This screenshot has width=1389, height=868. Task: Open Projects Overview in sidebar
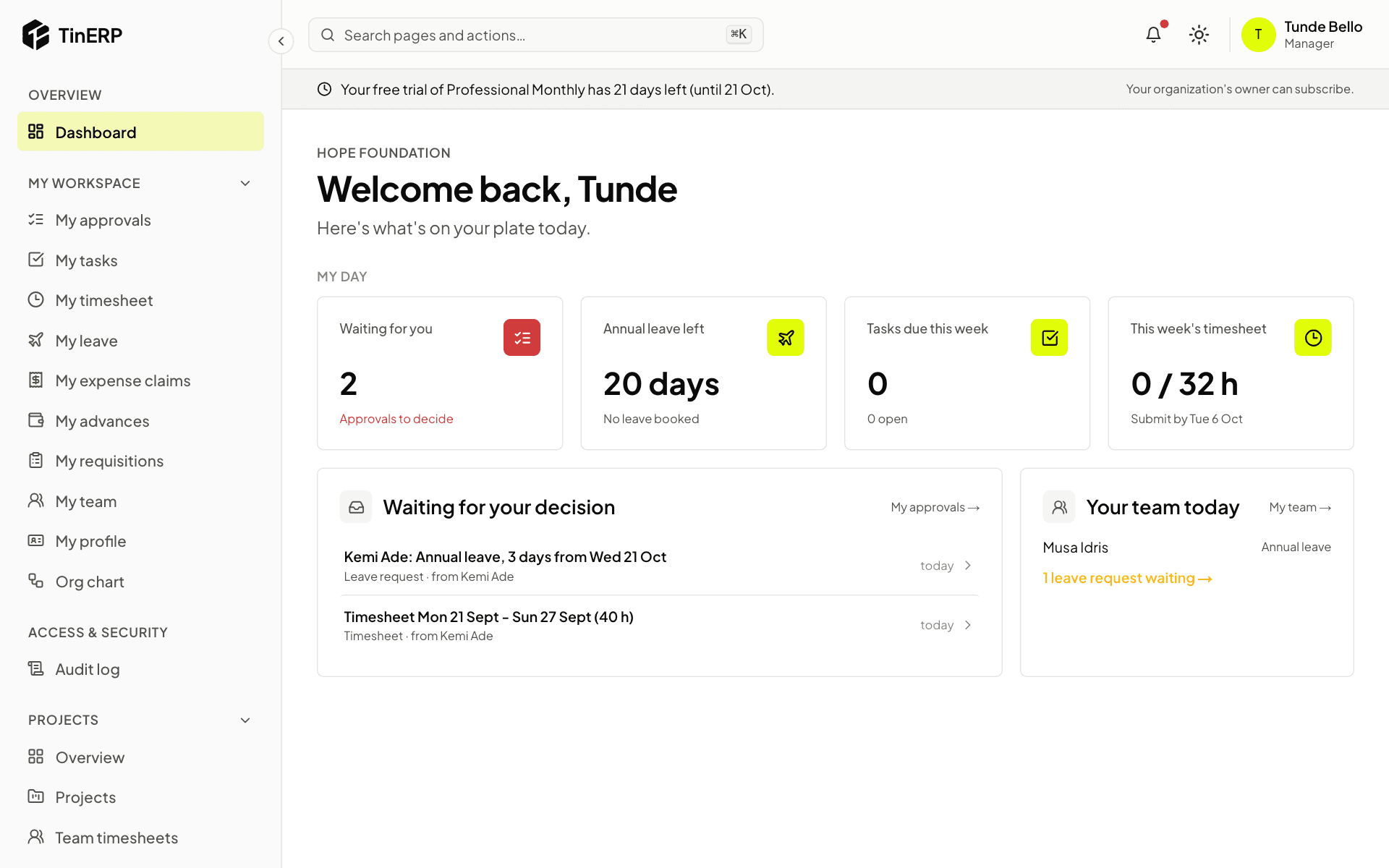[x=140, y=757]
